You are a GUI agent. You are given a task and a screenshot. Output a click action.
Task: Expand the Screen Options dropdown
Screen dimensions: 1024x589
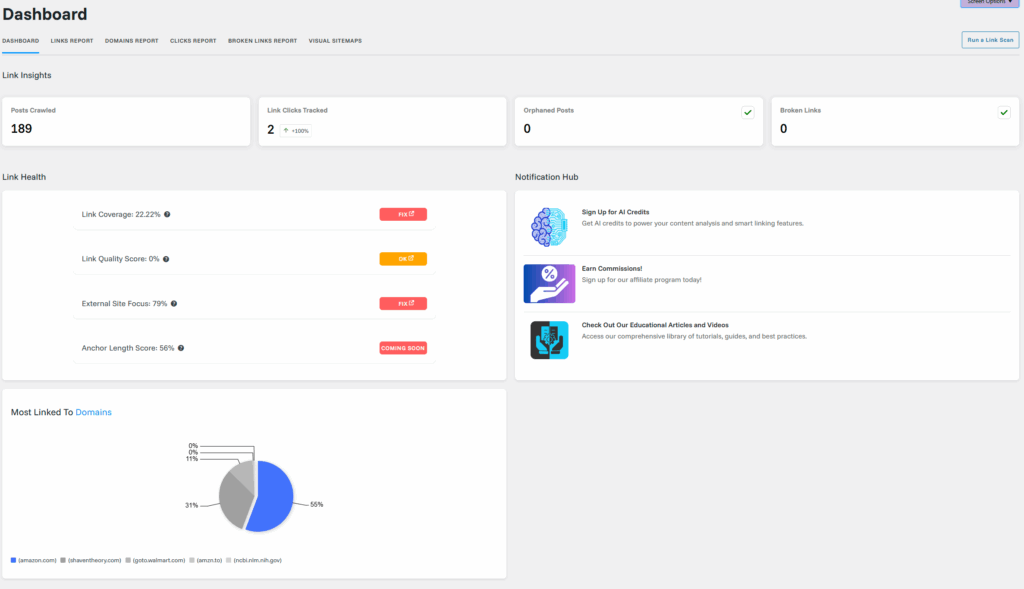(990, 3)
